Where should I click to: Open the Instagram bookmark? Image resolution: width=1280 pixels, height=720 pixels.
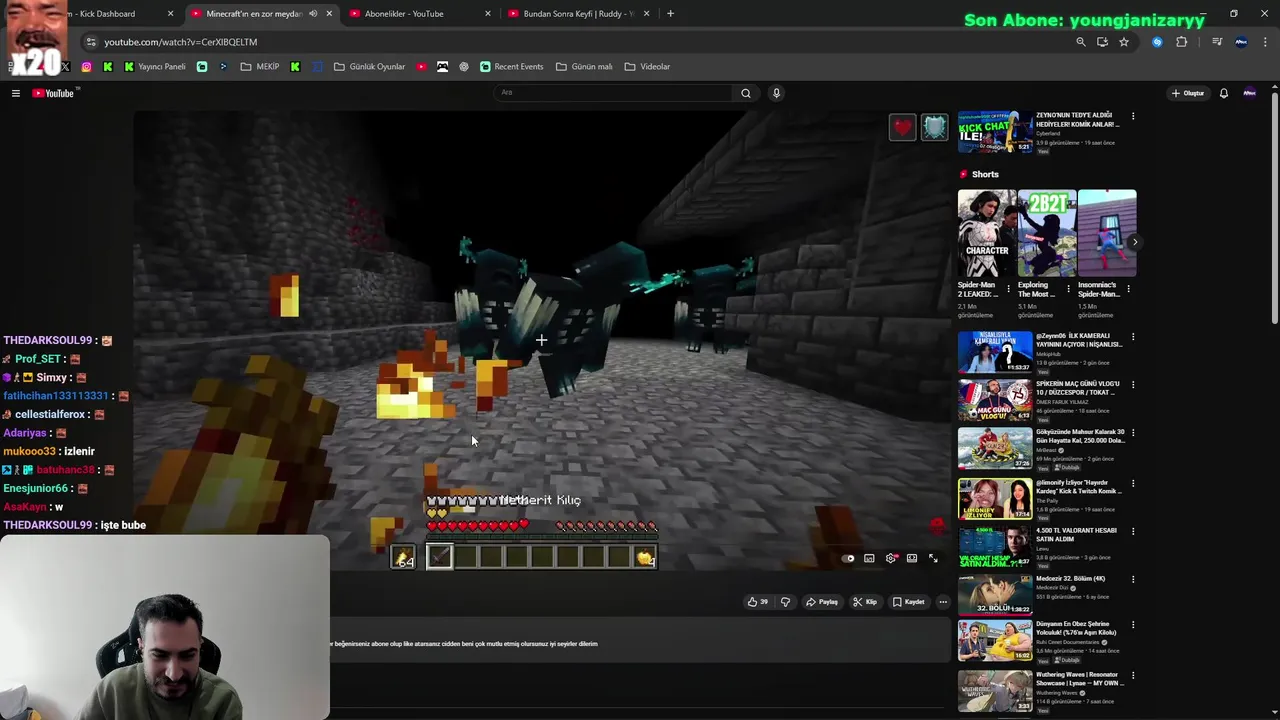pos(86,67)
